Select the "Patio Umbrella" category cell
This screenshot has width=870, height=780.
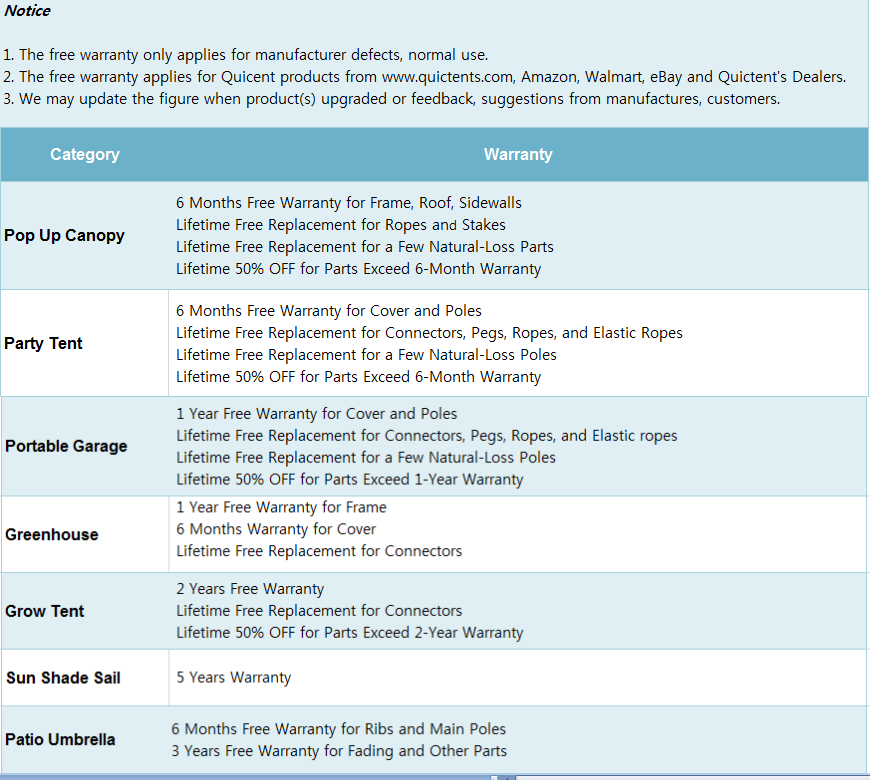click(x=84, y=740)
